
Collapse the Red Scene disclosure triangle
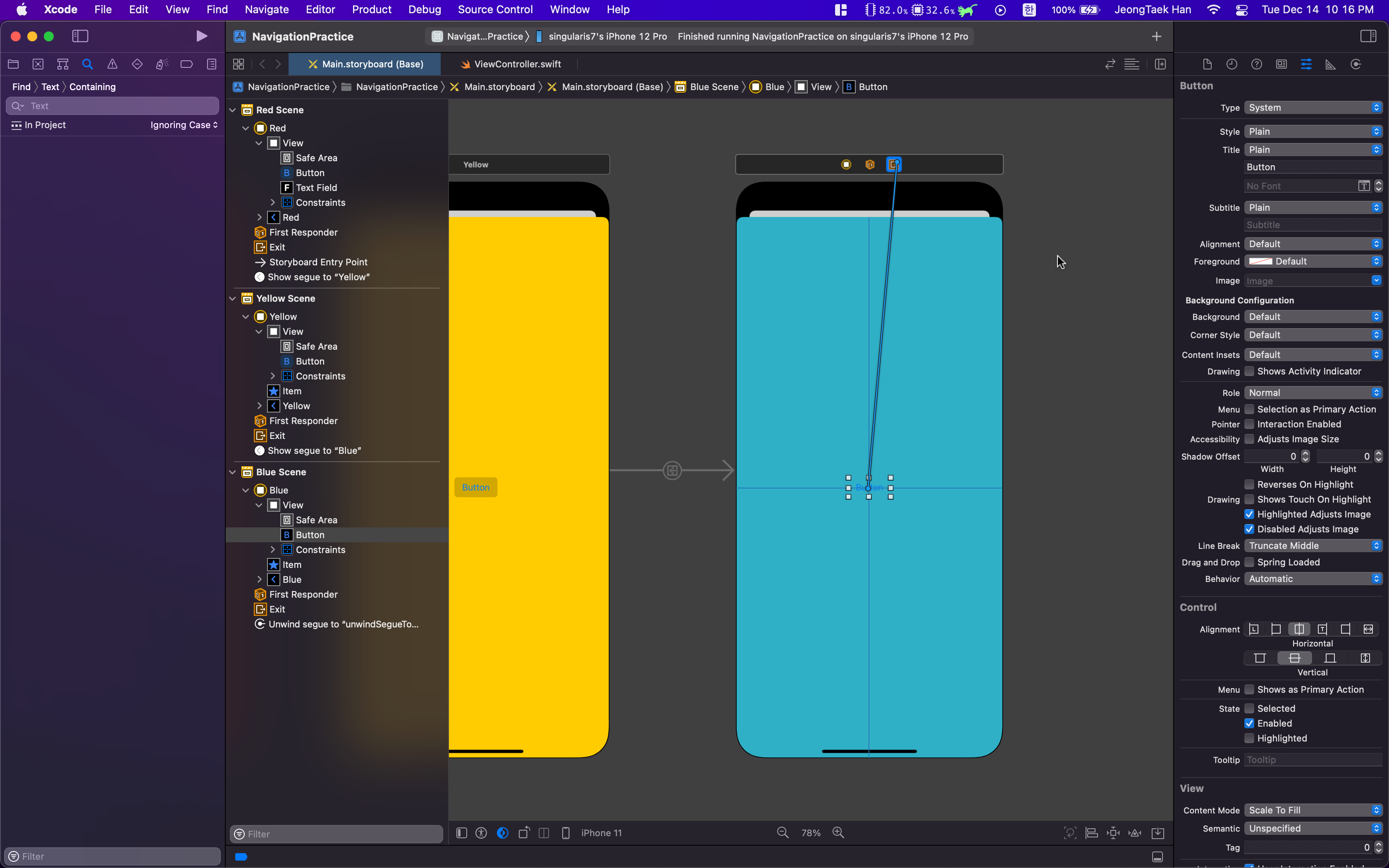(232, 110)
